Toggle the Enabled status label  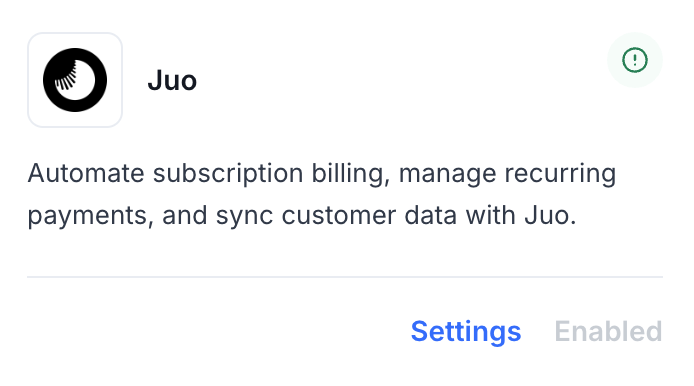(608, 331)
